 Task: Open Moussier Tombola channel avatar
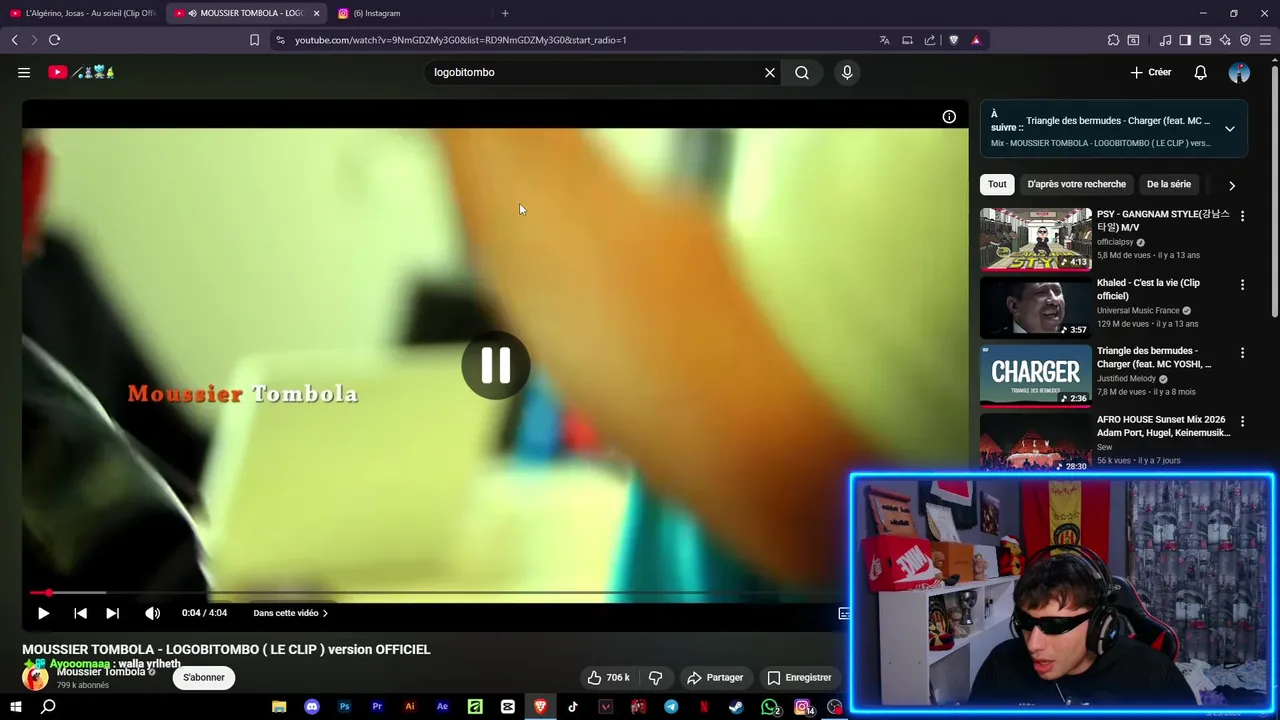pyautogui.click(x=35, y=677)
